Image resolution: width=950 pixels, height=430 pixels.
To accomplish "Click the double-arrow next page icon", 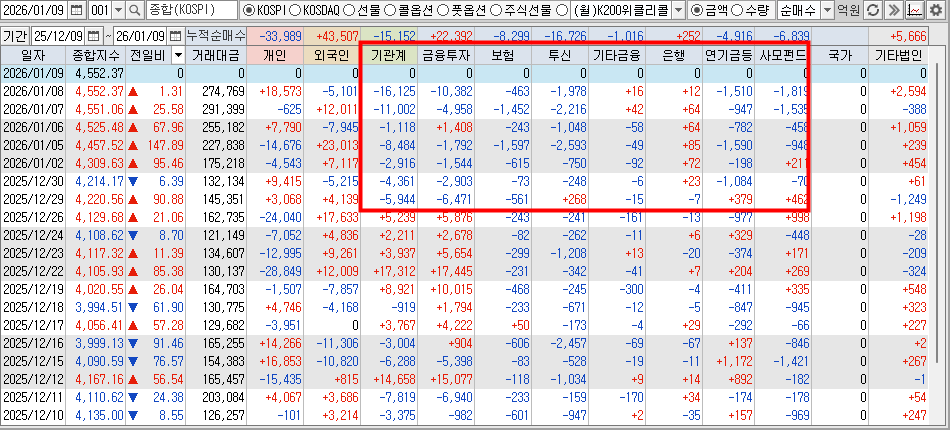I will pos(893,10).
